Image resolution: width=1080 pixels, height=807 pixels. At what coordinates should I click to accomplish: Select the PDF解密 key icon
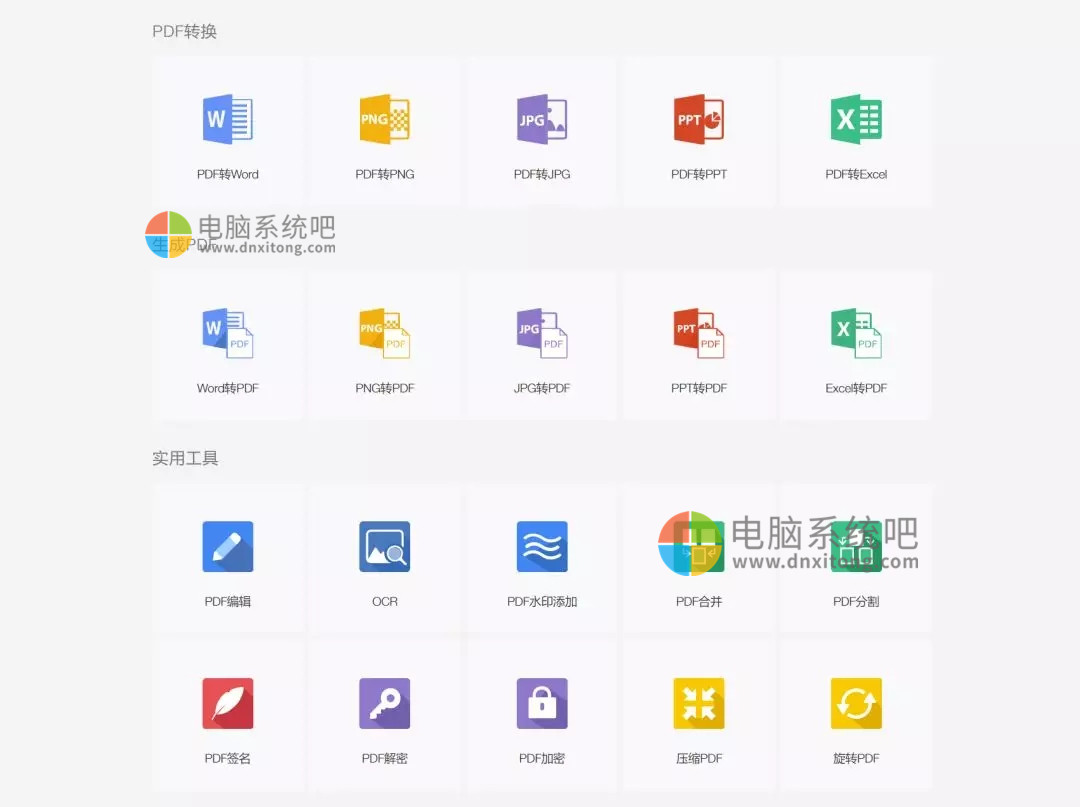coord(385,704)
